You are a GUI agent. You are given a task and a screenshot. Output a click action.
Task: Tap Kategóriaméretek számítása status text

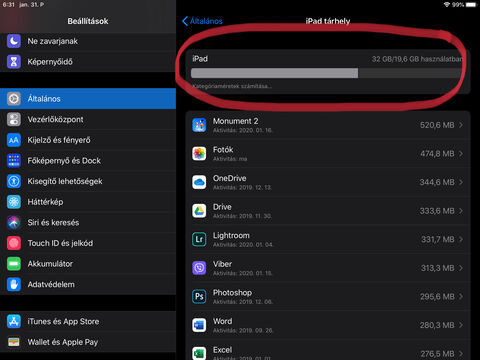pos(232,86)
